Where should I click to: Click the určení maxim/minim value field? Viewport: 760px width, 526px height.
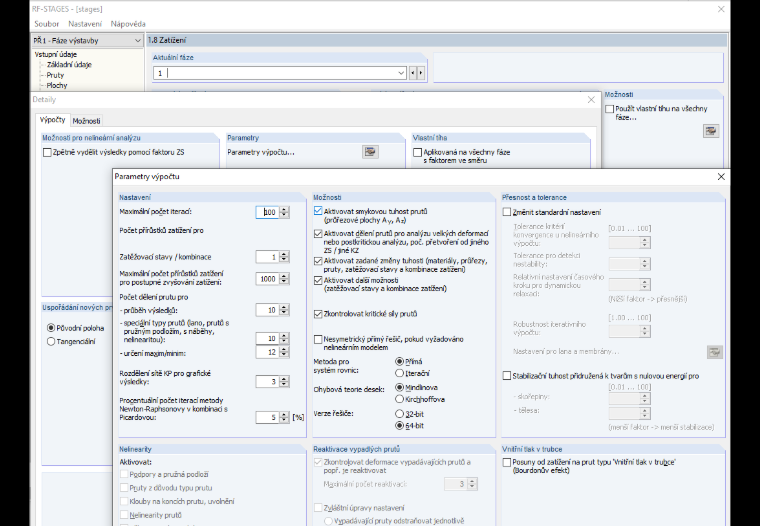tap(268, 352)
